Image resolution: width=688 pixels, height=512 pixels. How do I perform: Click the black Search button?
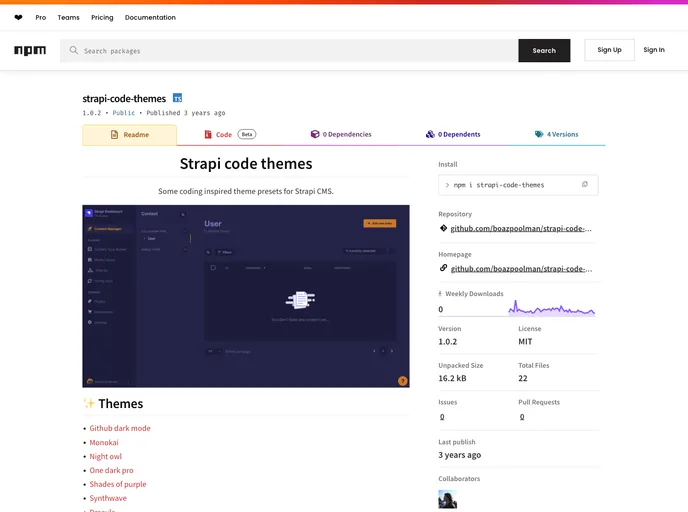point(544,50)
